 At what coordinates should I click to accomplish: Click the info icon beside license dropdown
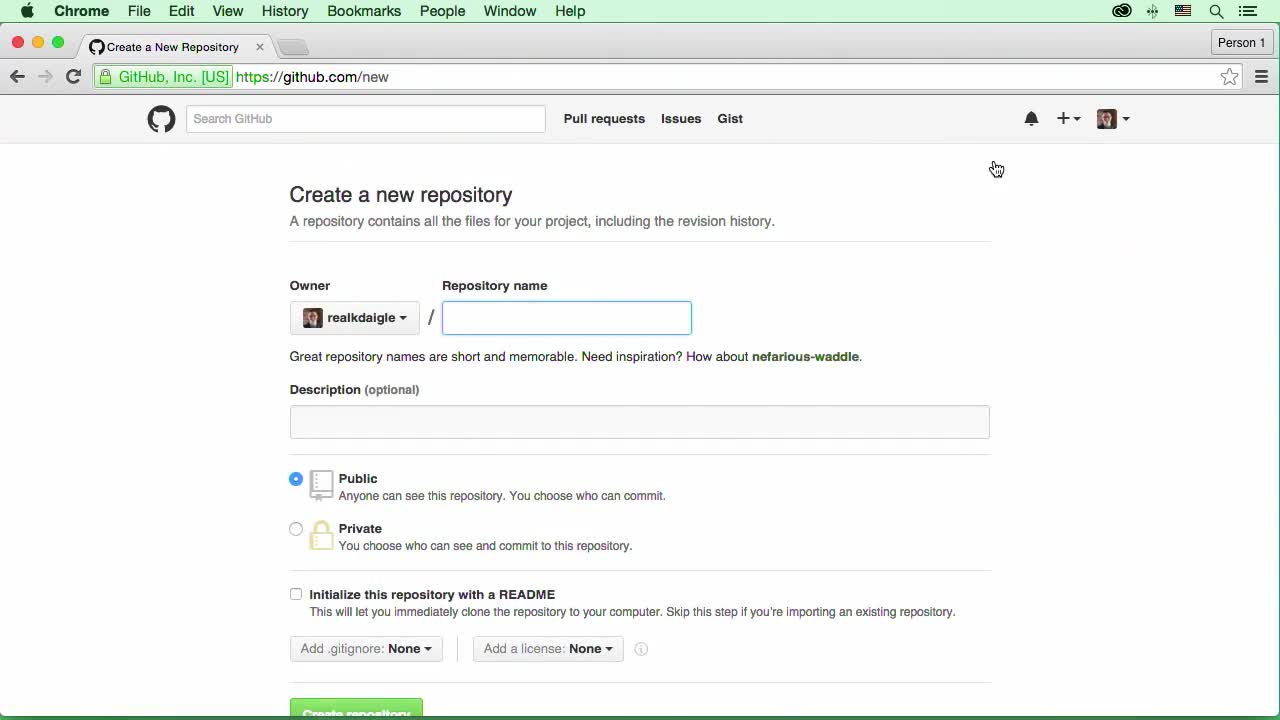pyautogui.click(x=641, y=648)
